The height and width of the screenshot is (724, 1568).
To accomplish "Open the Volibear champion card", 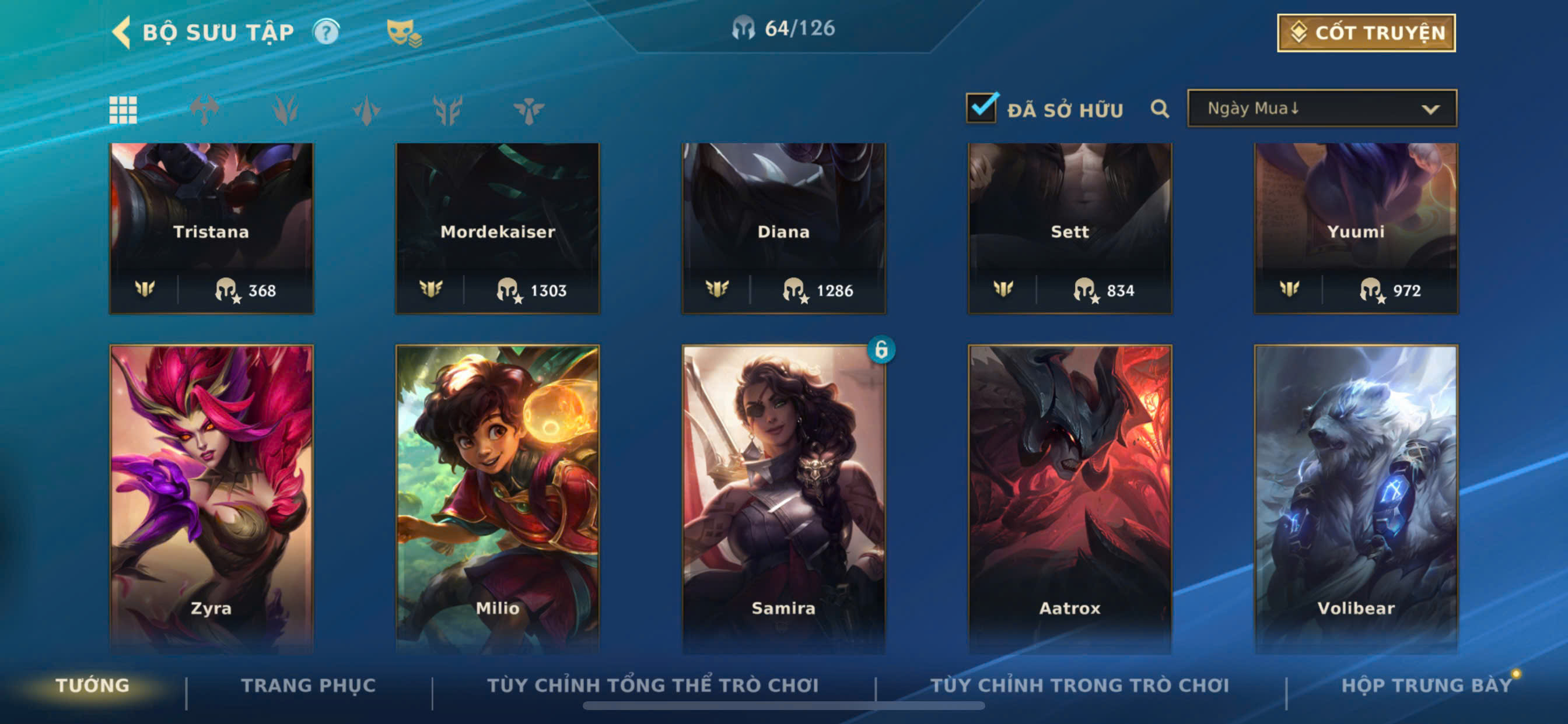I will click(x=1356, y=499).
